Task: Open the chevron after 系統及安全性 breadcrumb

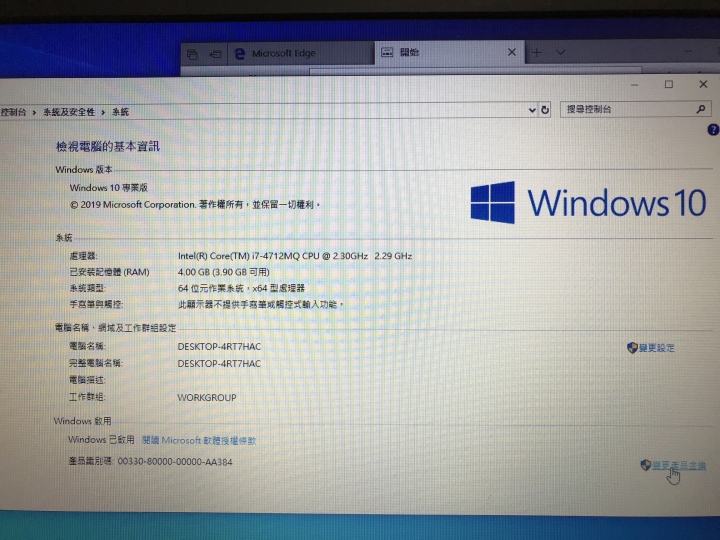Action: pyautogui.click(x=103, y=112)
